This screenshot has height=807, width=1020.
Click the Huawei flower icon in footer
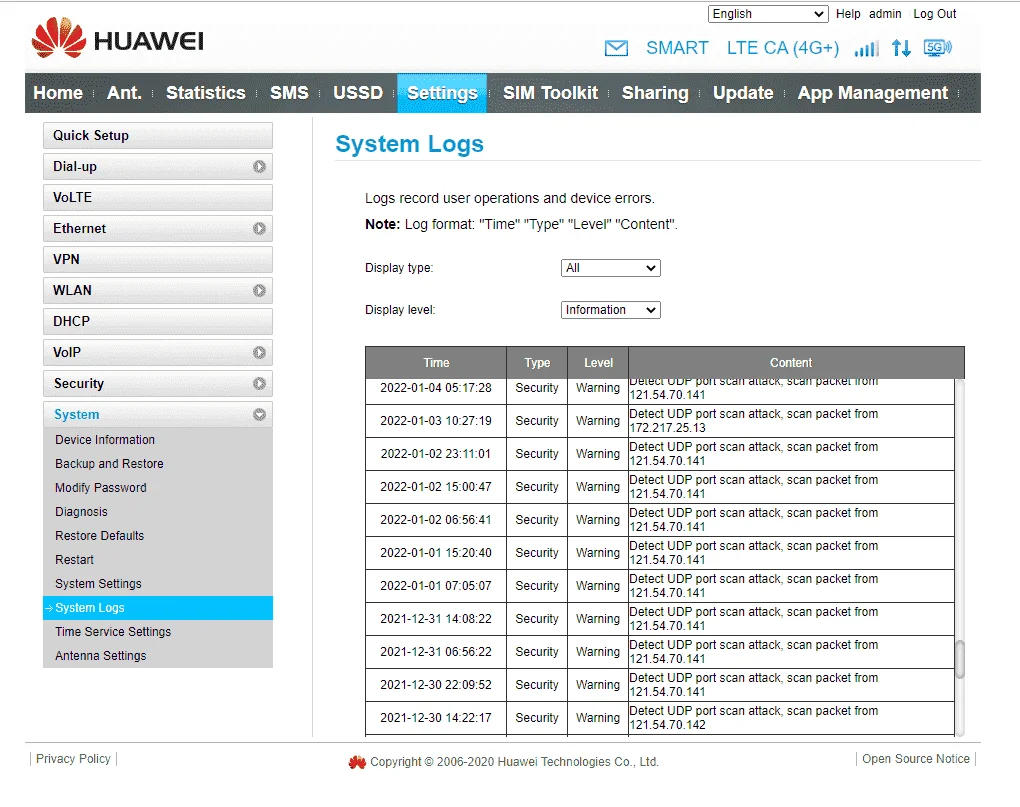(x=357, y=761)
